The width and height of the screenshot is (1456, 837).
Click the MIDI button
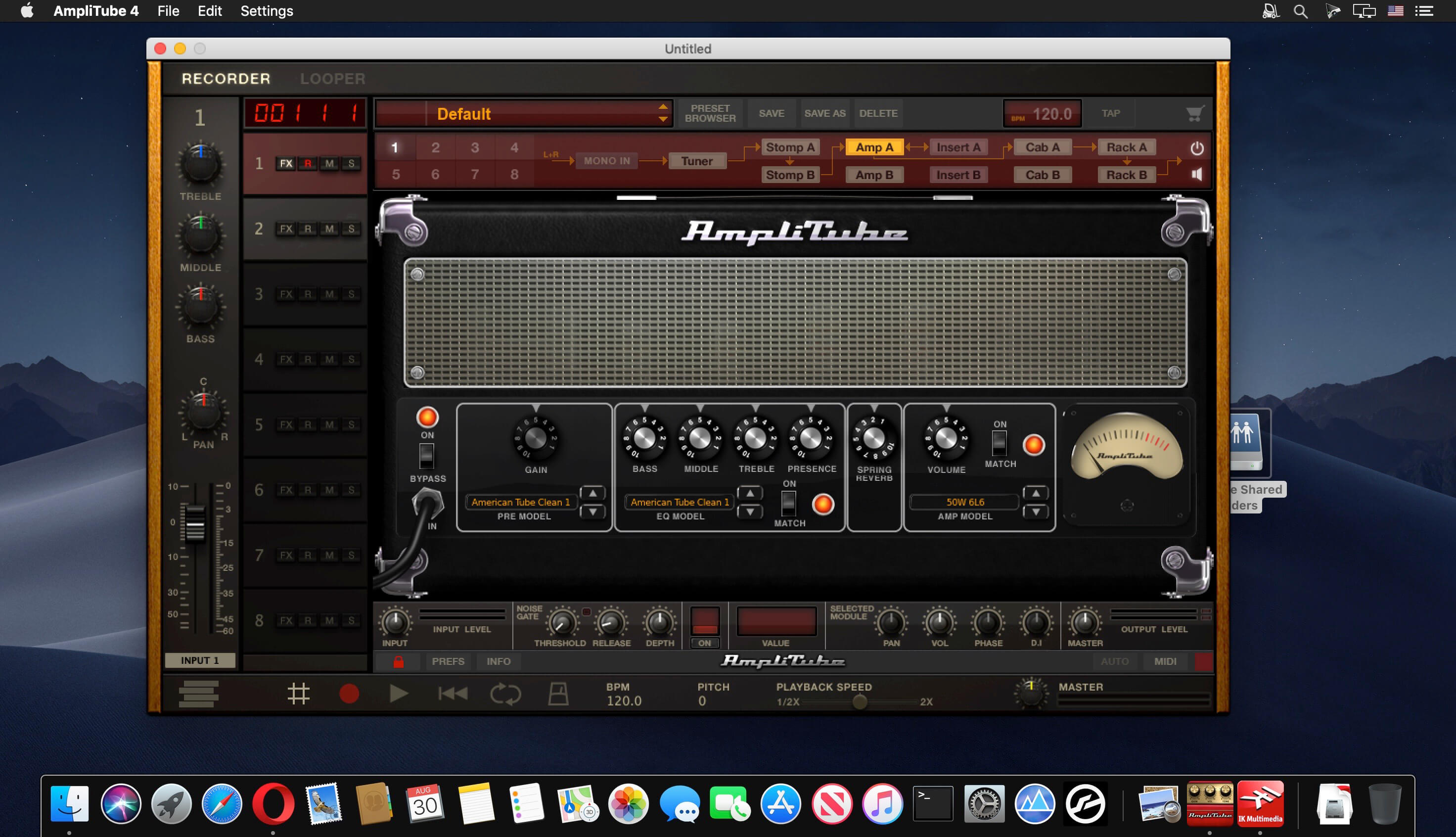[1165, 662]
